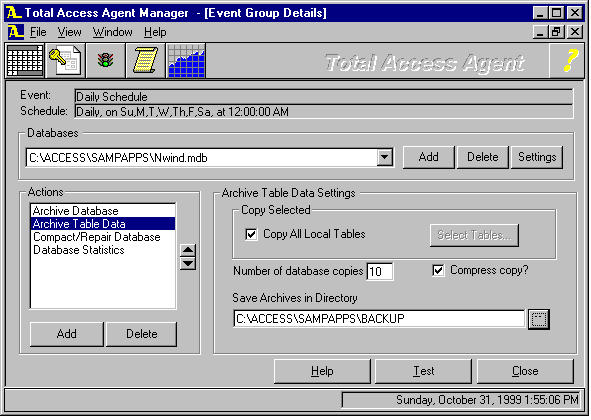Screen dimensions: 591x420
Task: Open database Settings button
Action: coord(537,157)
